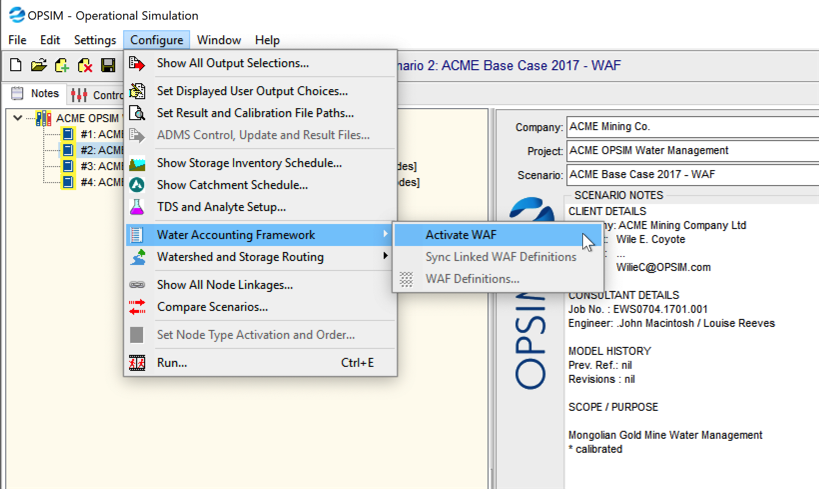This screenshot has width=819, height=489.
Task: Open the Show Catchment Schedule entry
Action: (x=232, y=185)
